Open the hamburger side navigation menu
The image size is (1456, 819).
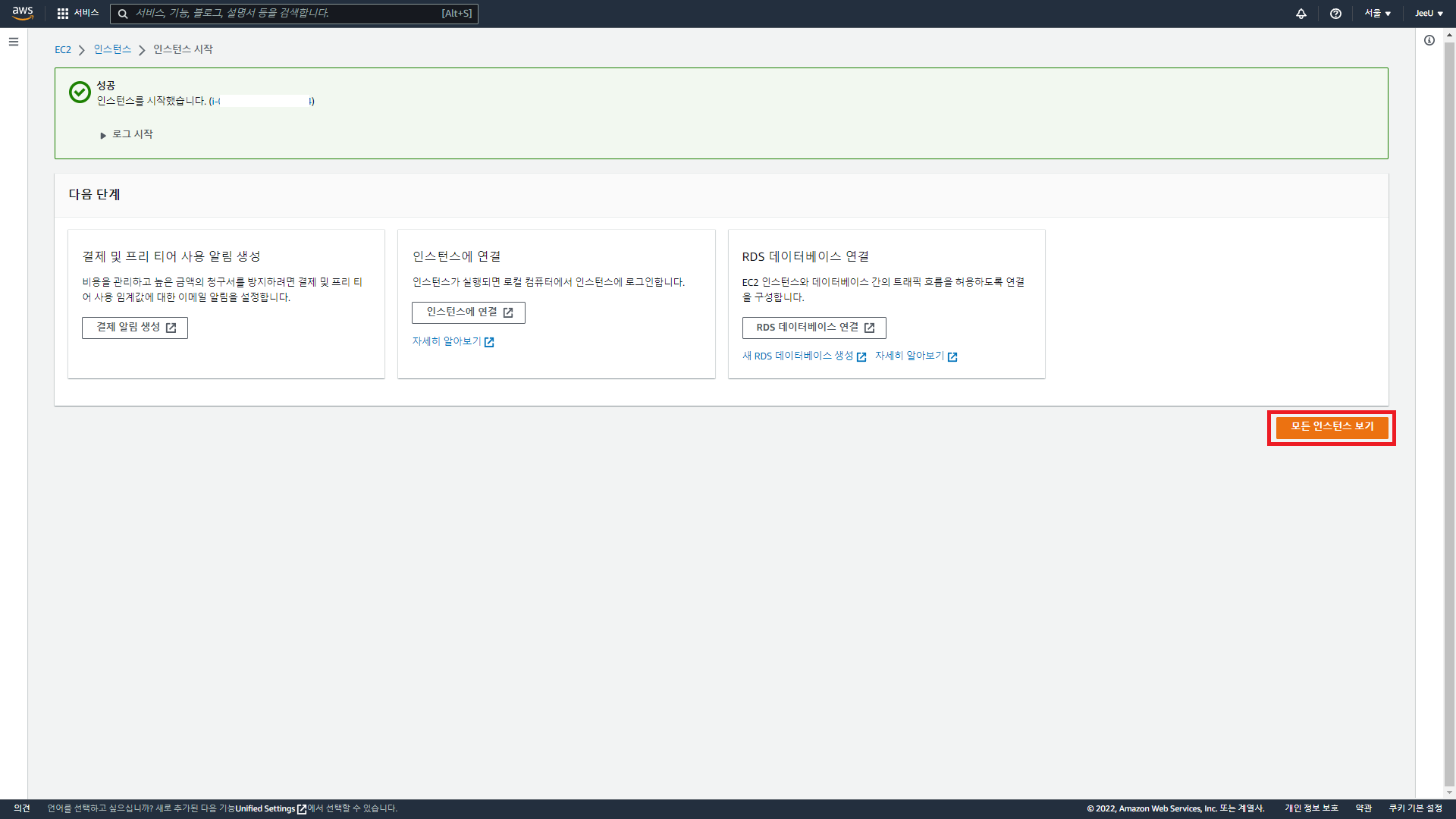14,42
